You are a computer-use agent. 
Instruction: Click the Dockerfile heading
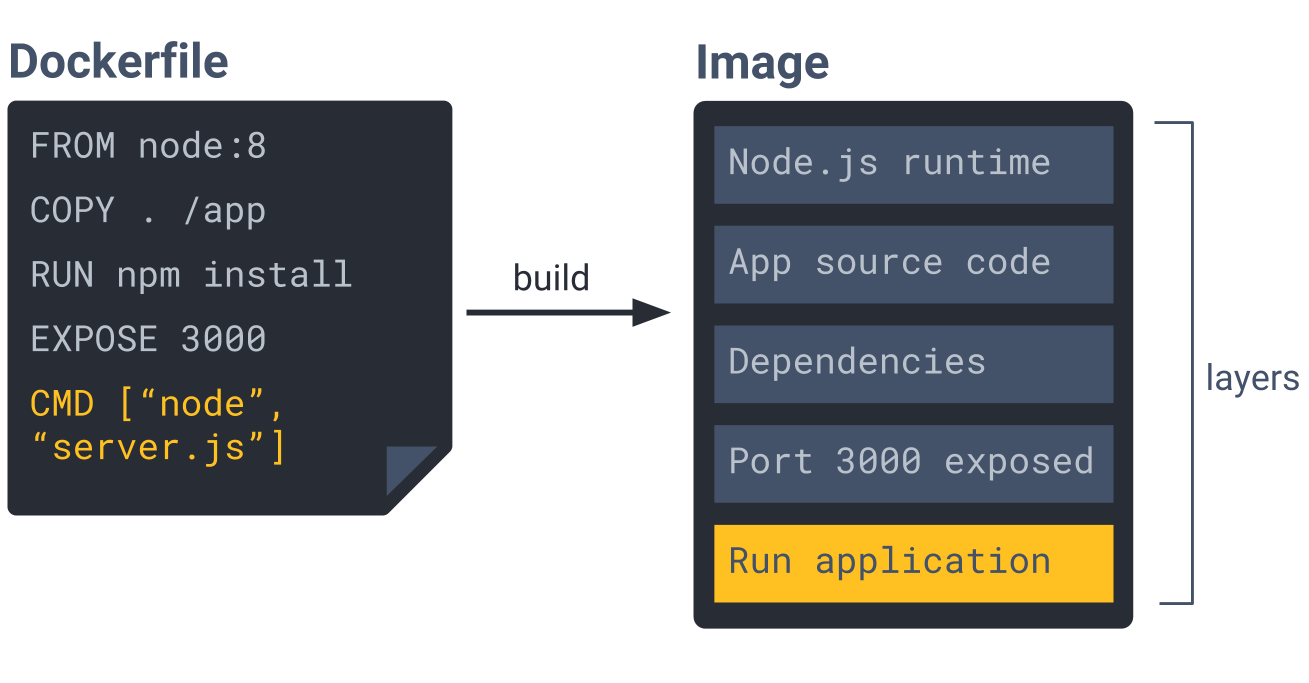pos(118,61)
